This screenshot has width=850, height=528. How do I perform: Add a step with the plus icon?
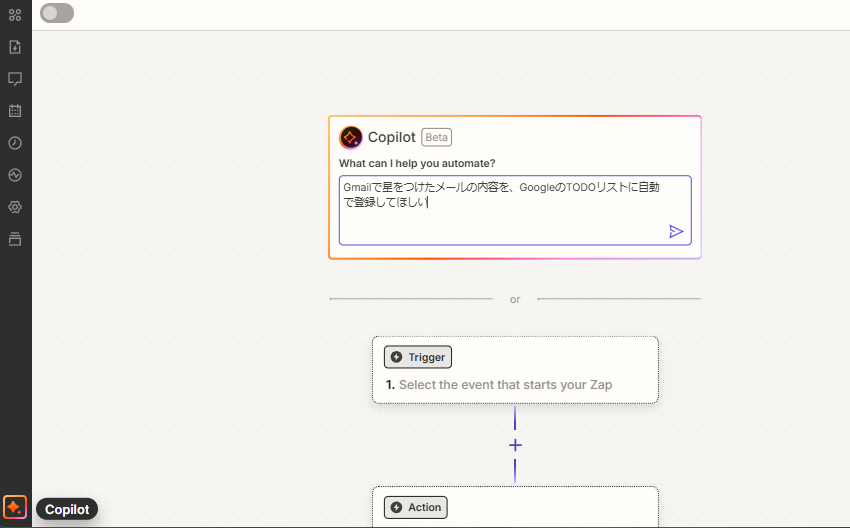(515, 446)
